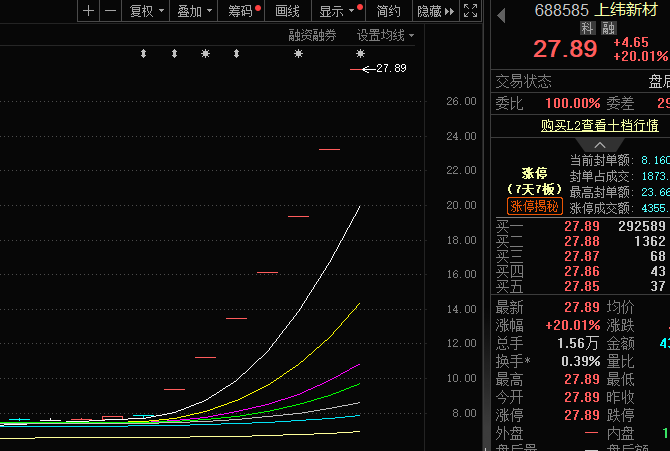The height and width of the screenshot is (451, 670).
Task: Click the last star event marker on chart
Action: [x=361, y=53]
